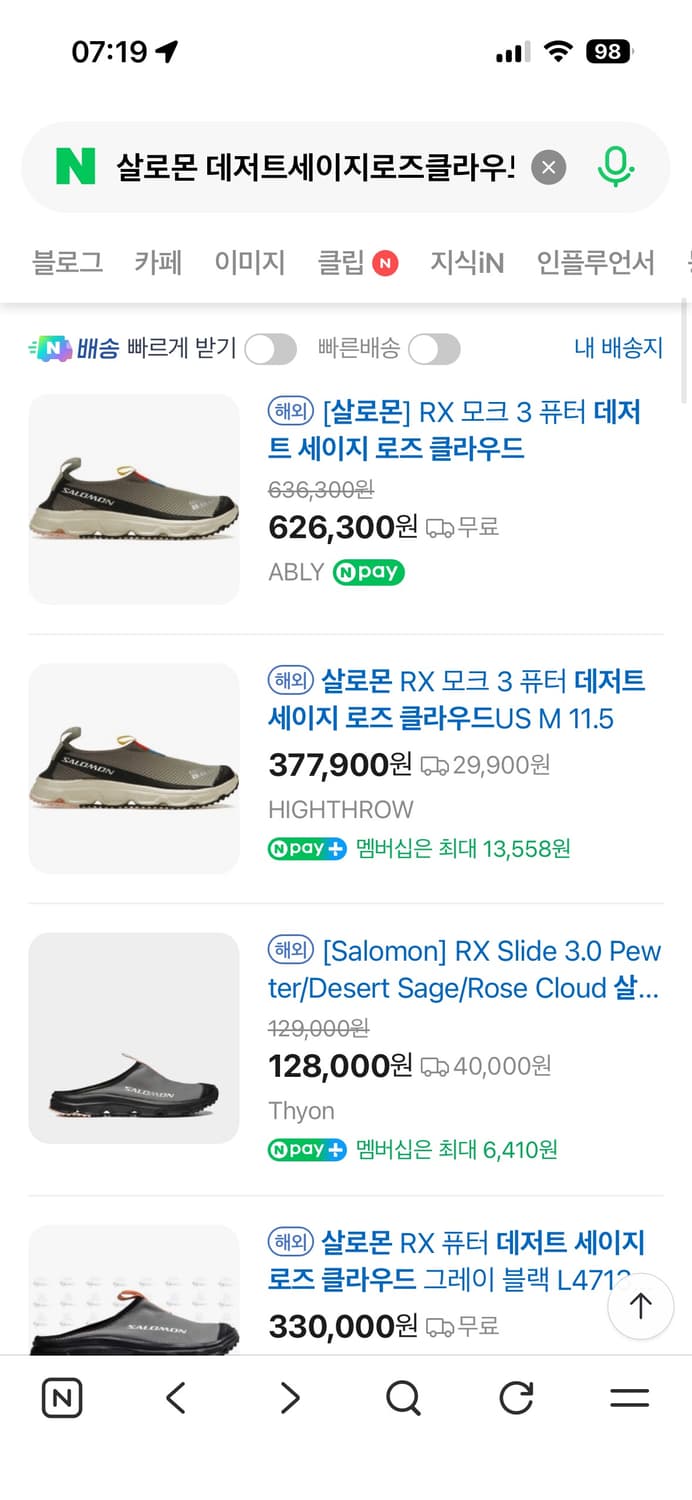The width and height of the screenshot is (692, 1500).
Task: Switch to the 이미지 tab
Action: point(249,262)
